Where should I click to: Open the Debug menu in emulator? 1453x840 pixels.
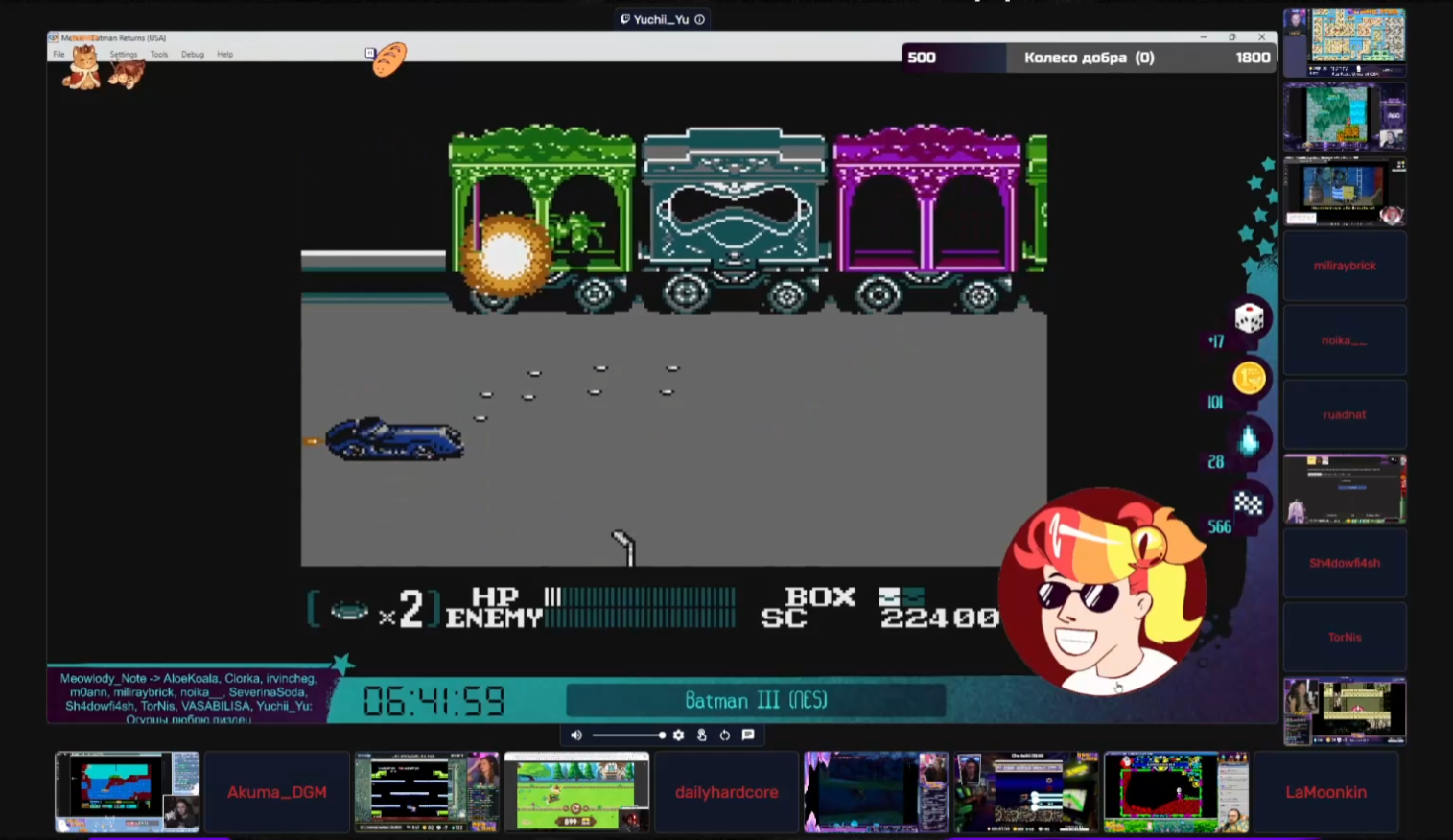point(193,55)
